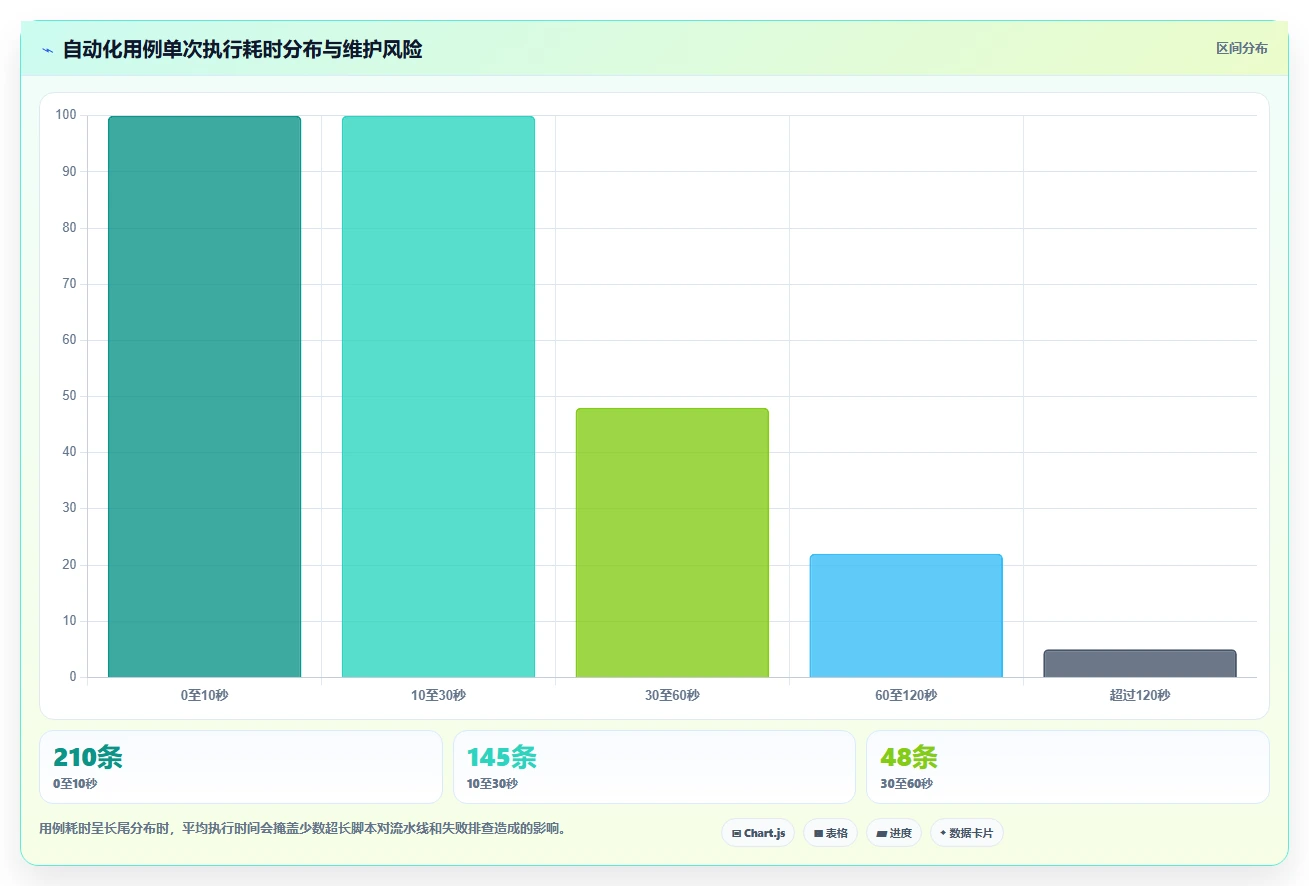Click the footnote about 长尾分布

[303, 829]
